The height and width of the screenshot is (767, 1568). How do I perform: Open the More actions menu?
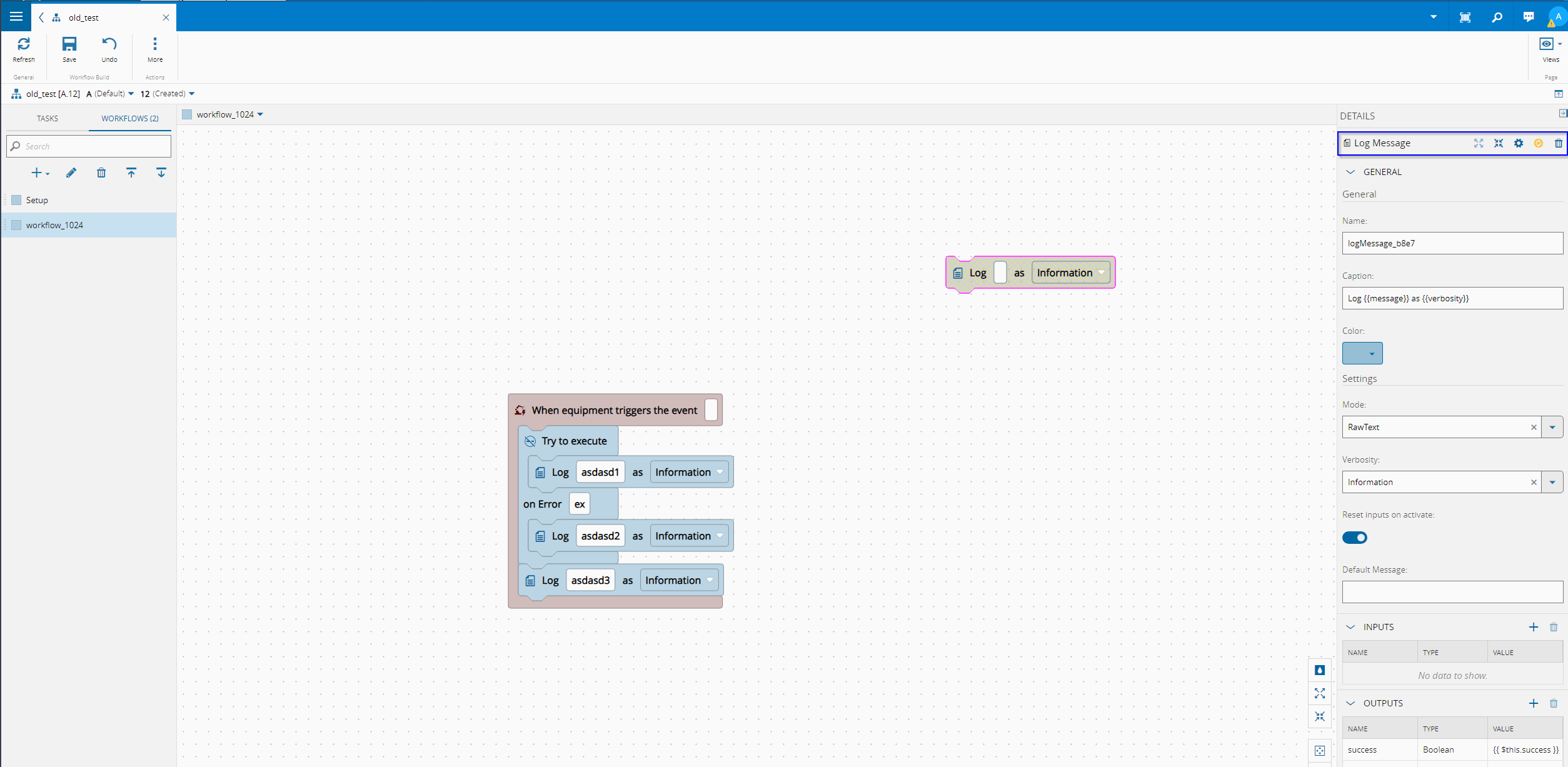[155, 45]
